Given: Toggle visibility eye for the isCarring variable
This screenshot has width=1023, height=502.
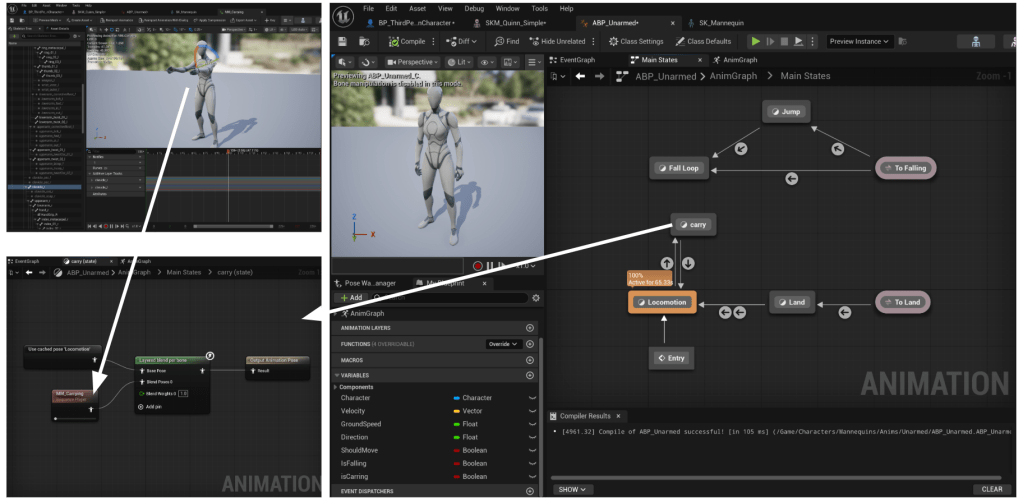Looking at the screenshot, I should tap(532, 477).
